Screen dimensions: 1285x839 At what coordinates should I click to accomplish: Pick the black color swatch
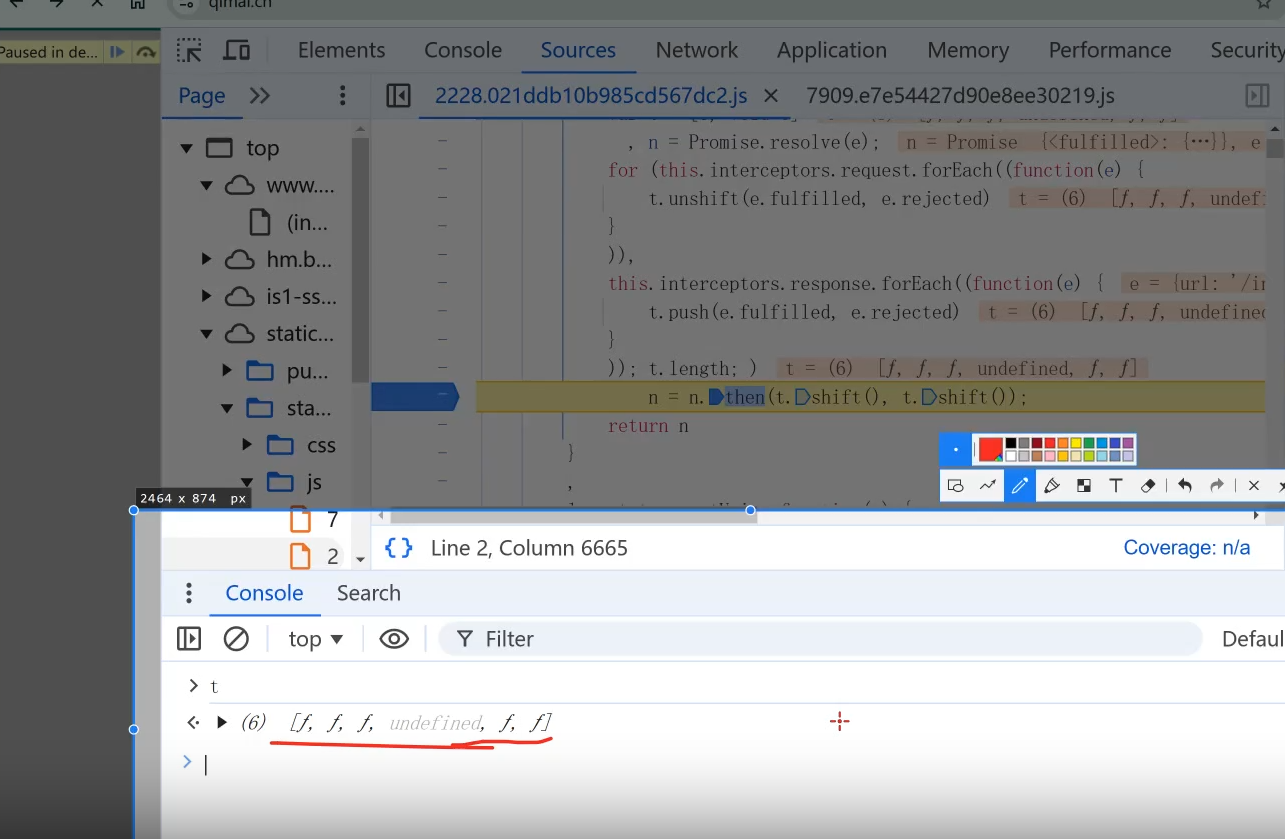[x=1011, y=443]
